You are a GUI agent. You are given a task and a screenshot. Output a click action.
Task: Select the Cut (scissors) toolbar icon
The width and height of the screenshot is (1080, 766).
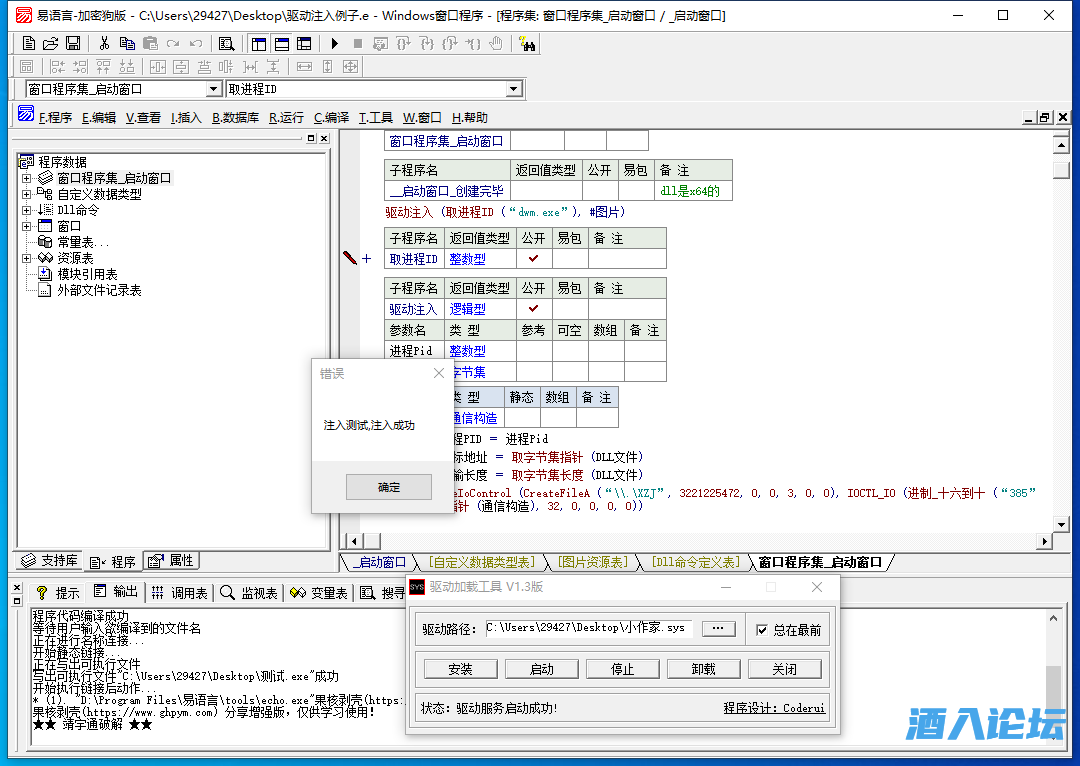(x=102, y=44)
